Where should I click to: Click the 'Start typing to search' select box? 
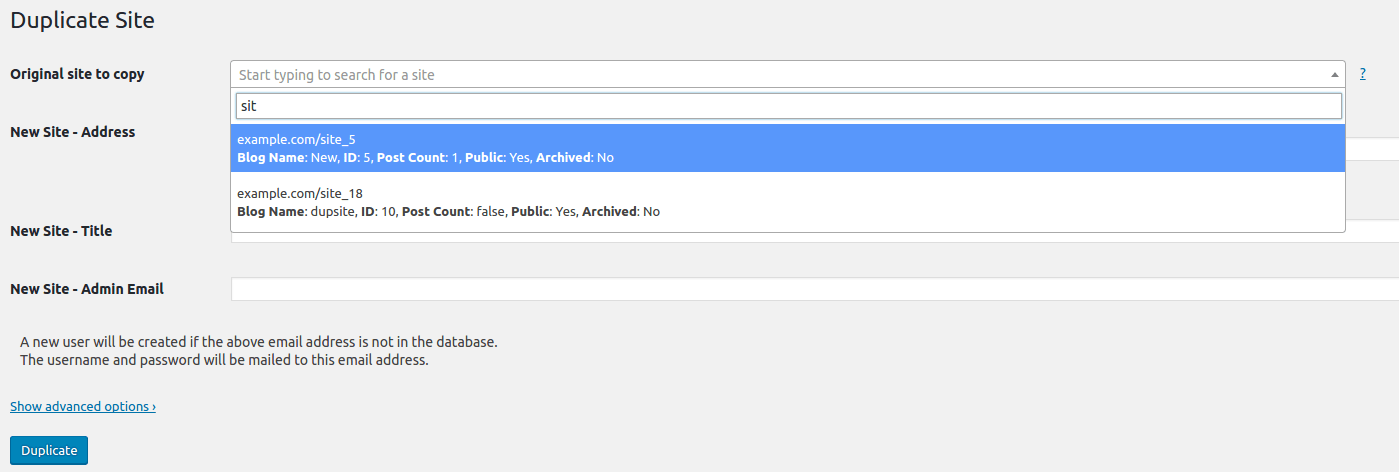click(788, 74)
